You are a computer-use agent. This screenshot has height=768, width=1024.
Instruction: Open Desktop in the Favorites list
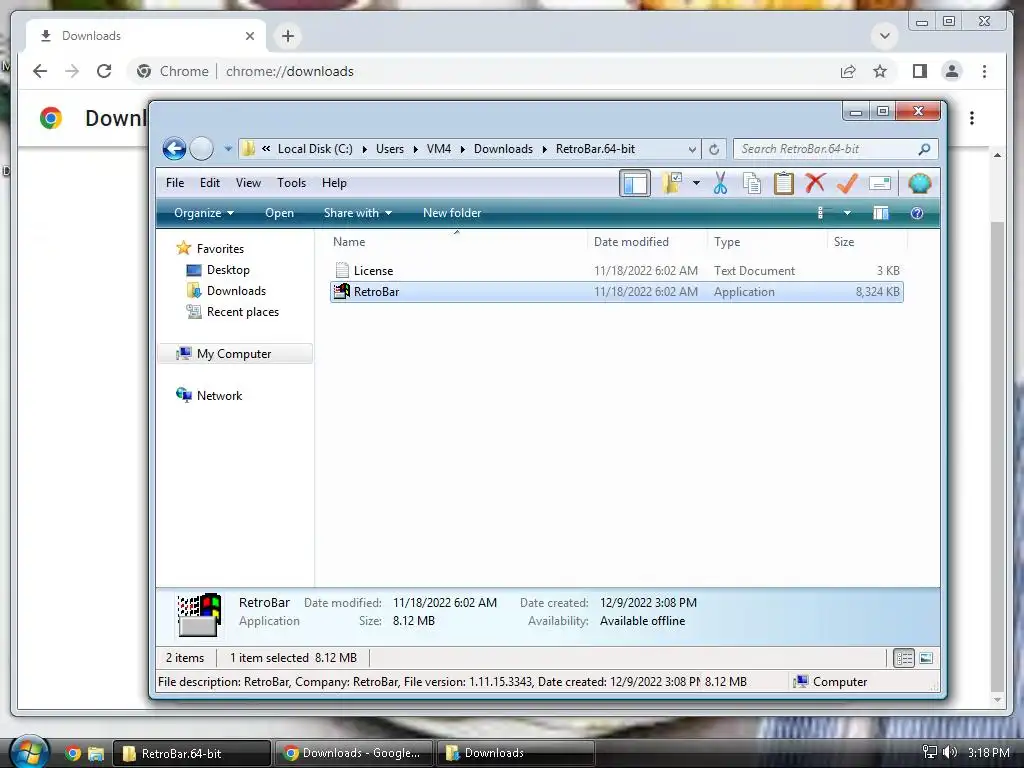coord(228,270)
